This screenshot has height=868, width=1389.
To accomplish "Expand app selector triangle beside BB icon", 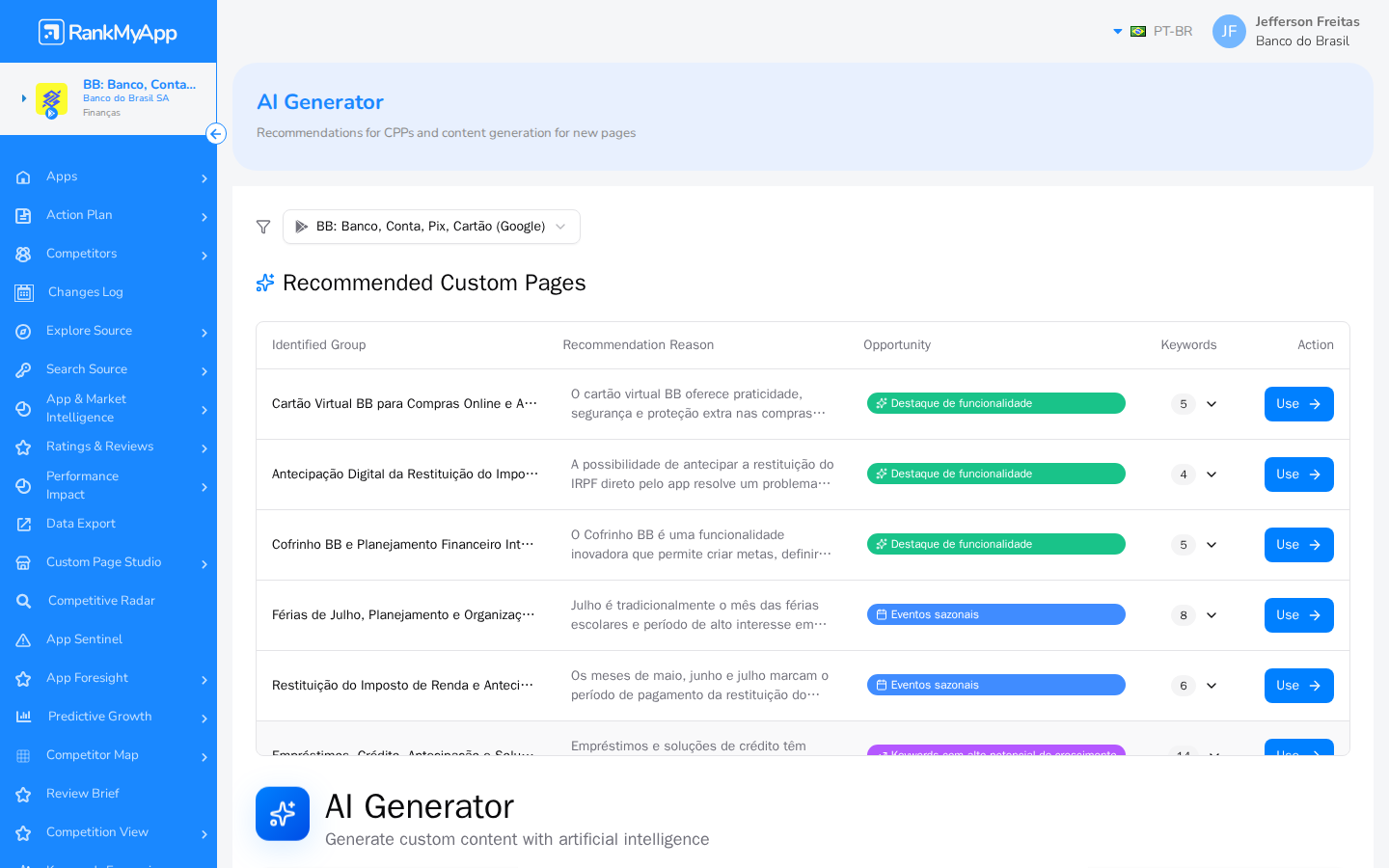I will [x=24, y=98].
